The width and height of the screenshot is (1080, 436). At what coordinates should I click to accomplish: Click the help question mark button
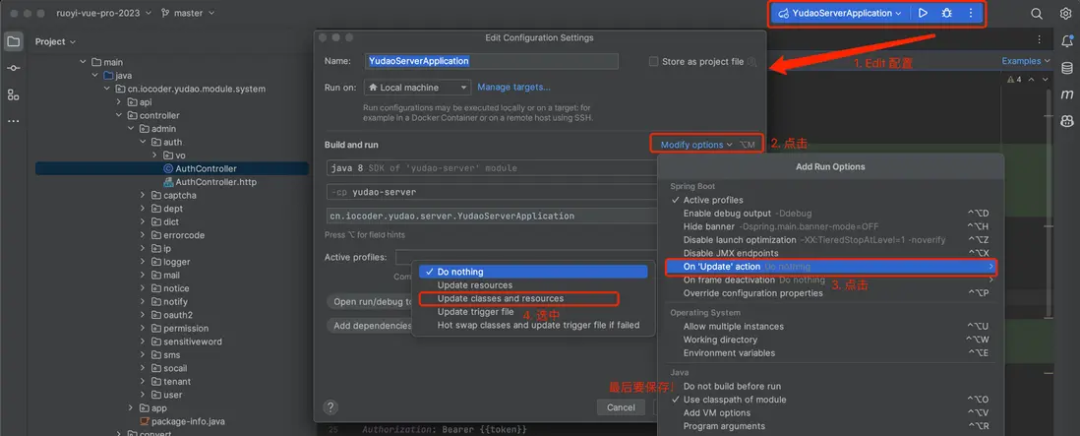pos(331,407)
